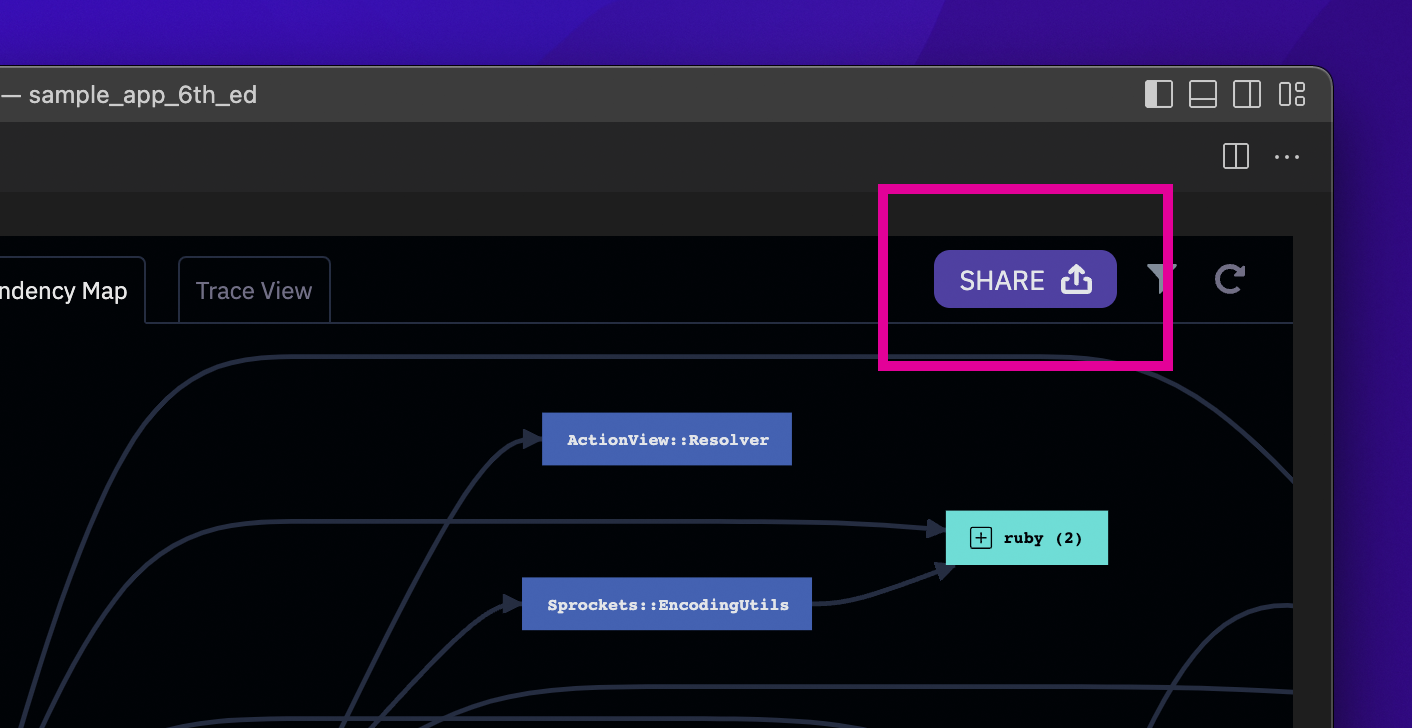Viewport: 1412px width, 728px height.
Task: Split the editor right
Action: (x=1236, y=157)
